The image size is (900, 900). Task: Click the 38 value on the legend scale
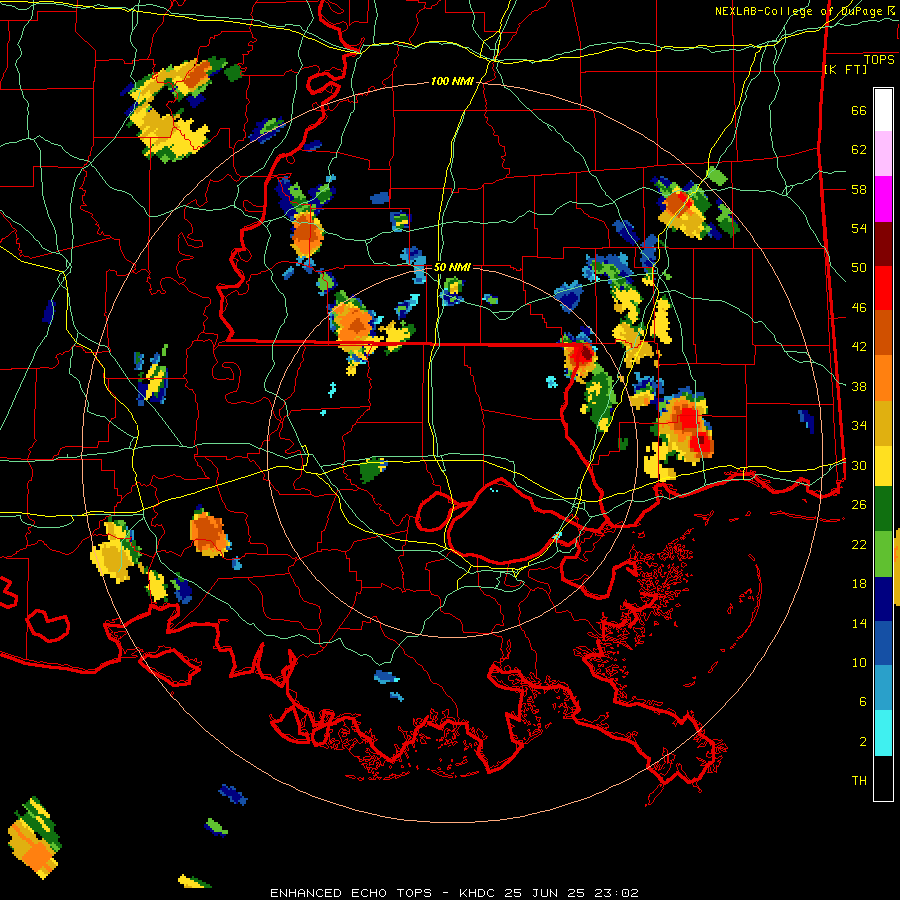[x=859, y=386]
